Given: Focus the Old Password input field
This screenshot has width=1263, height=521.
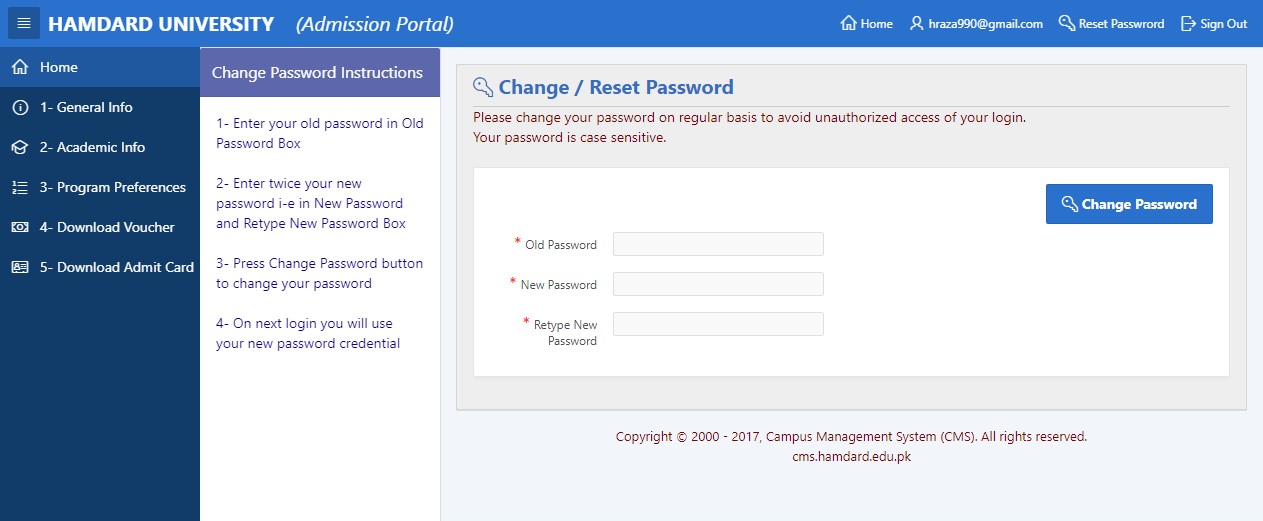Looking at the screenshot, I should (x=718, y=244).
